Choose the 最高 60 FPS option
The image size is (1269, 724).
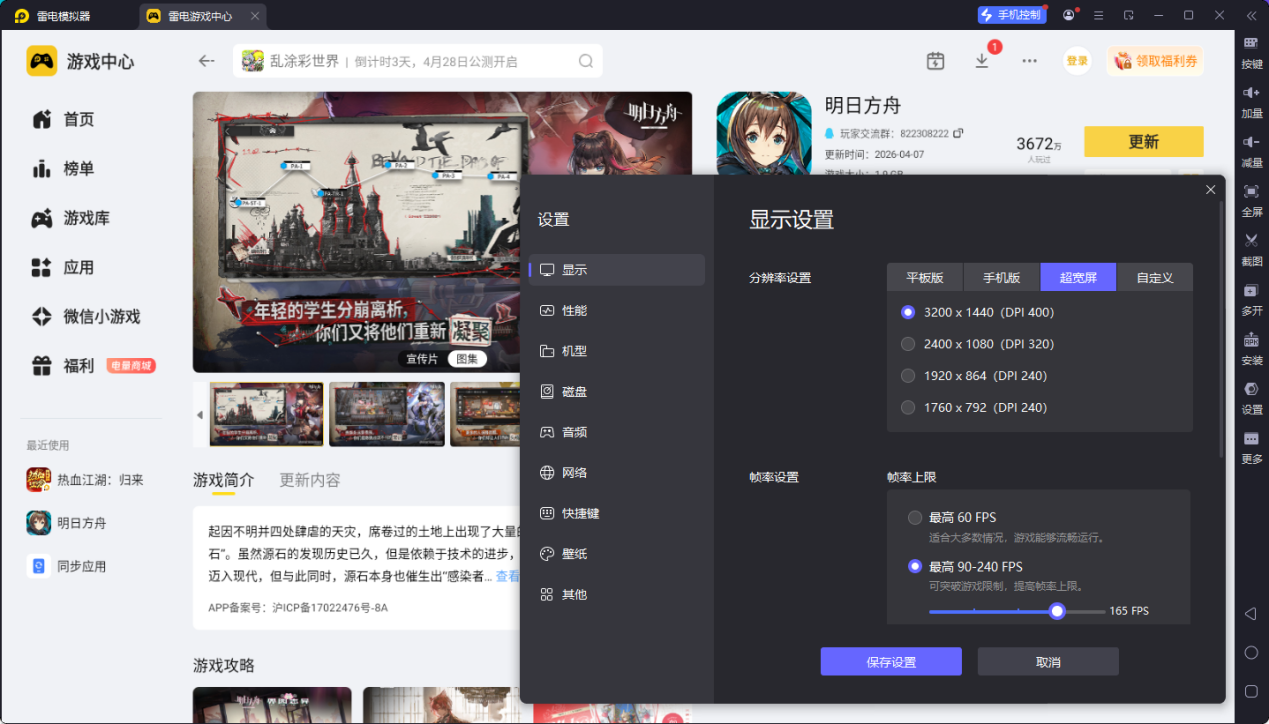[914, 518]
